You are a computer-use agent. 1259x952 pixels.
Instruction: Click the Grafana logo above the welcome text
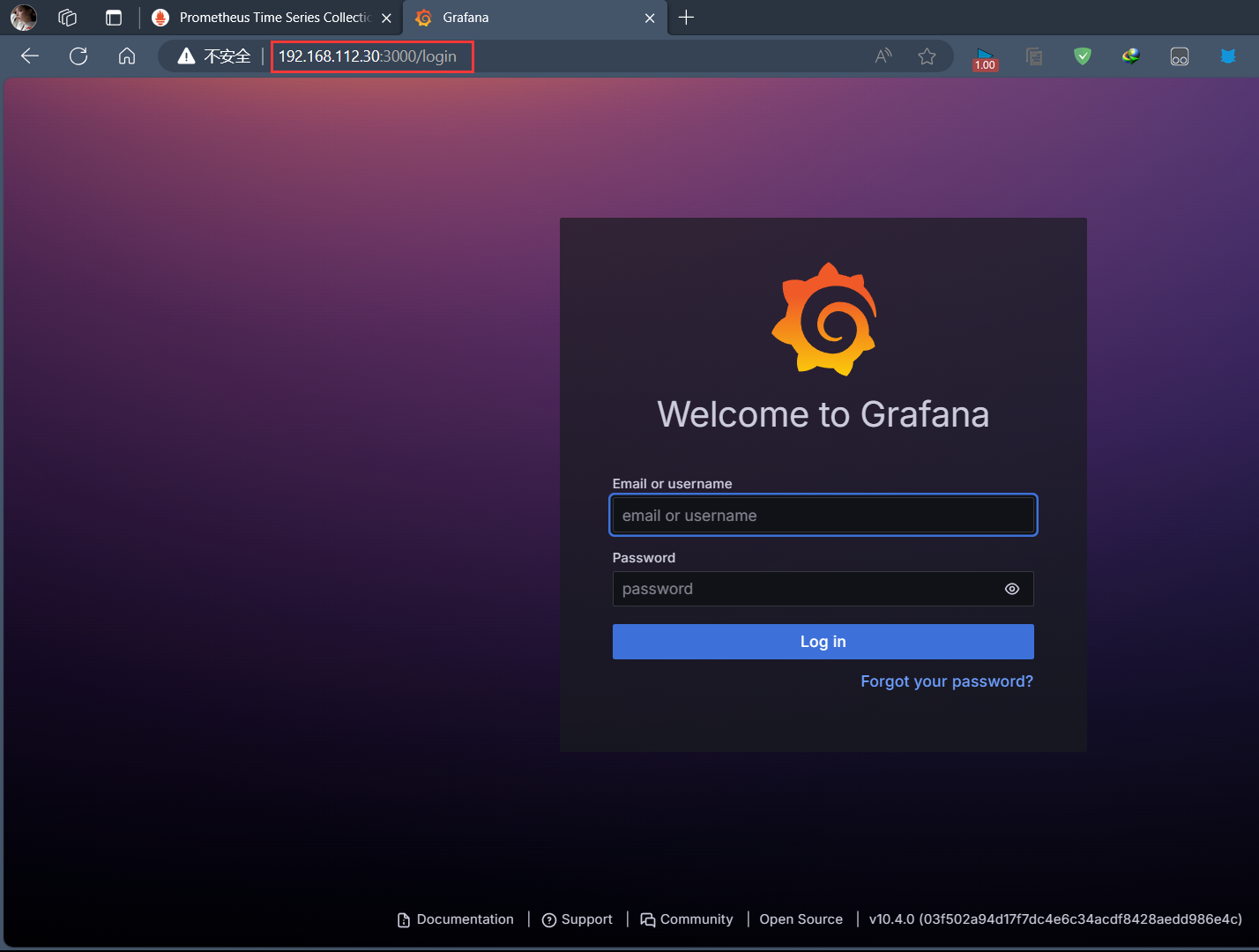tap(824, 318)
